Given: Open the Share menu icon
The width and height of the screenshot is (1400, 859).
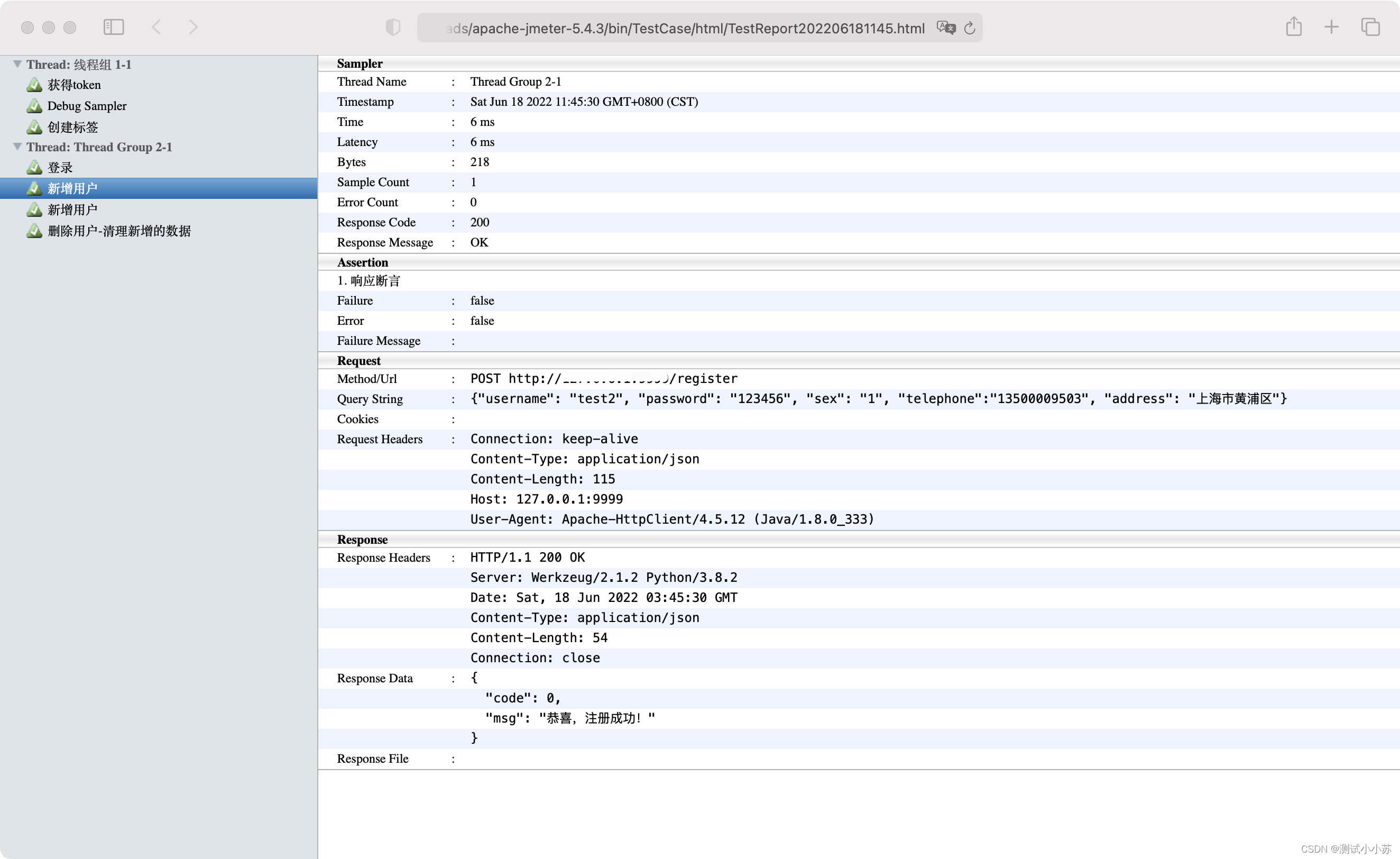Looking at the screenshot, I should click(x=1294, y=26).
